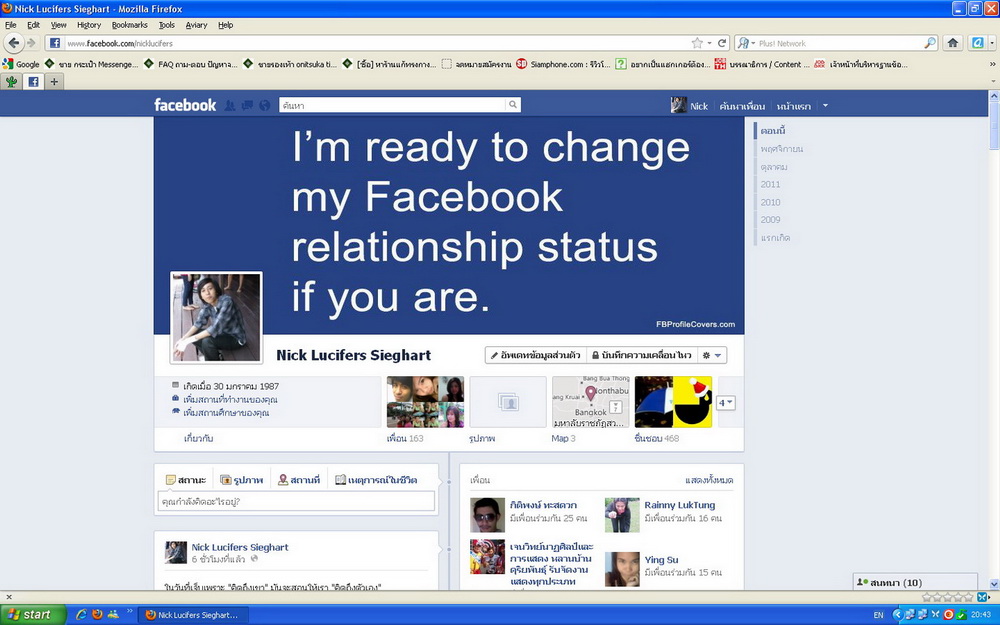Select the Life Event composer tab

(x=376, y=480)
